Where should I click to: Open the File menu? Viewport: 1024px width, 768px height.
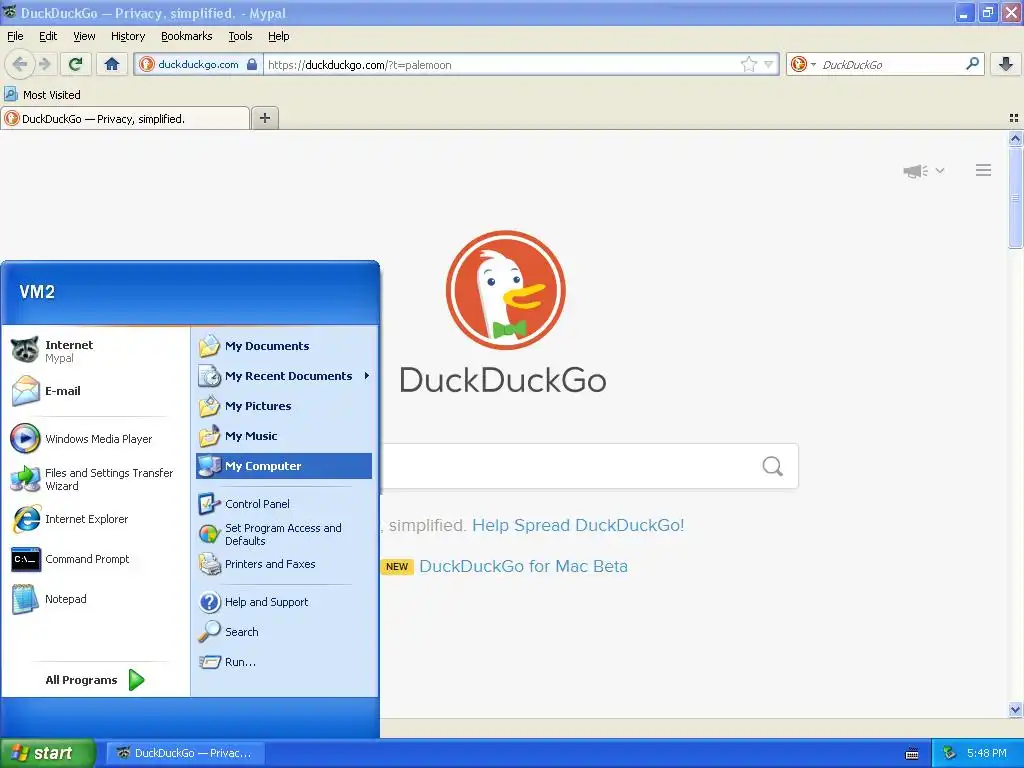(x=15, y=36)
